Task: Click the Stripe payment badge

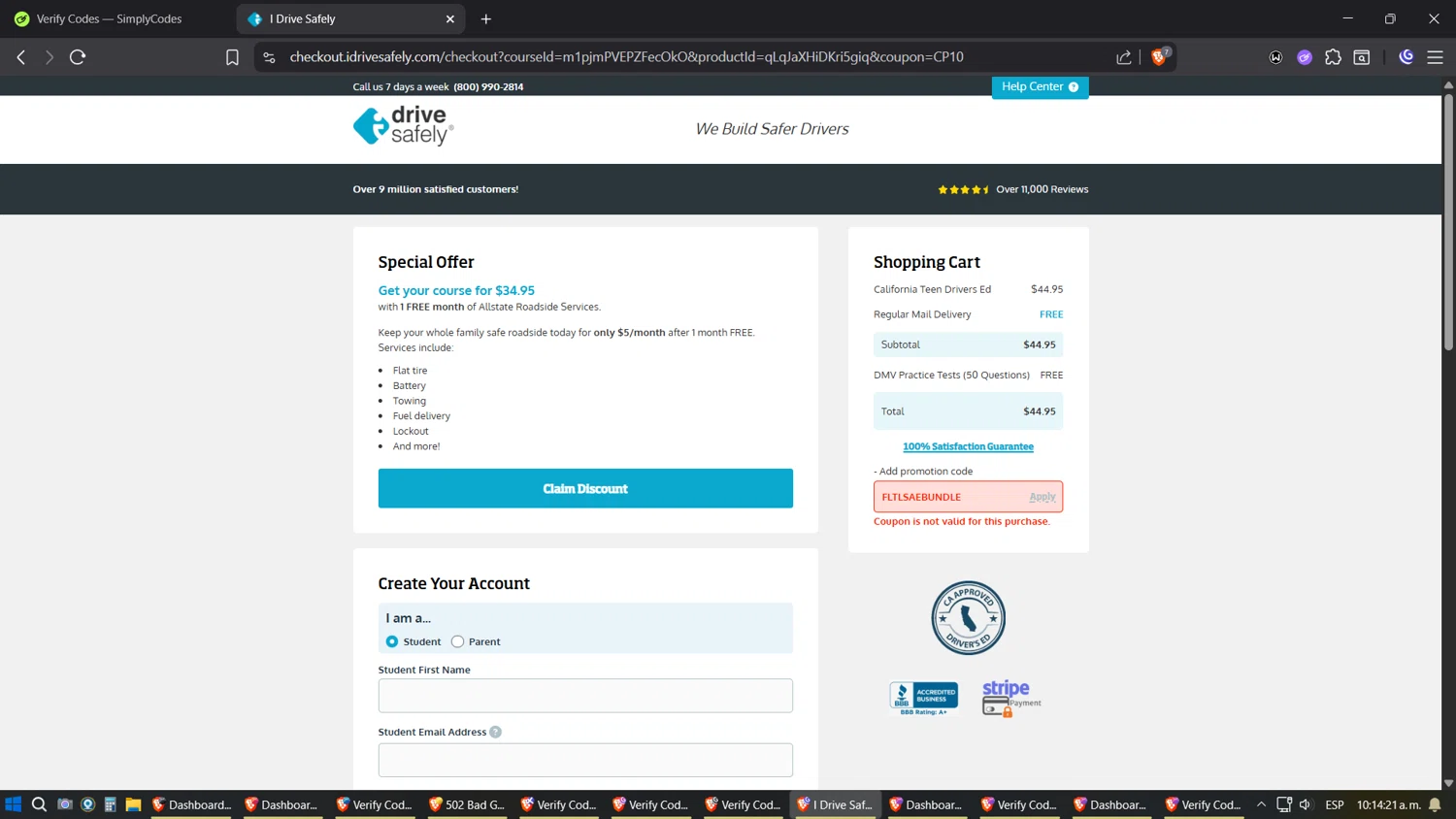Action: (x=1010, y=698)
